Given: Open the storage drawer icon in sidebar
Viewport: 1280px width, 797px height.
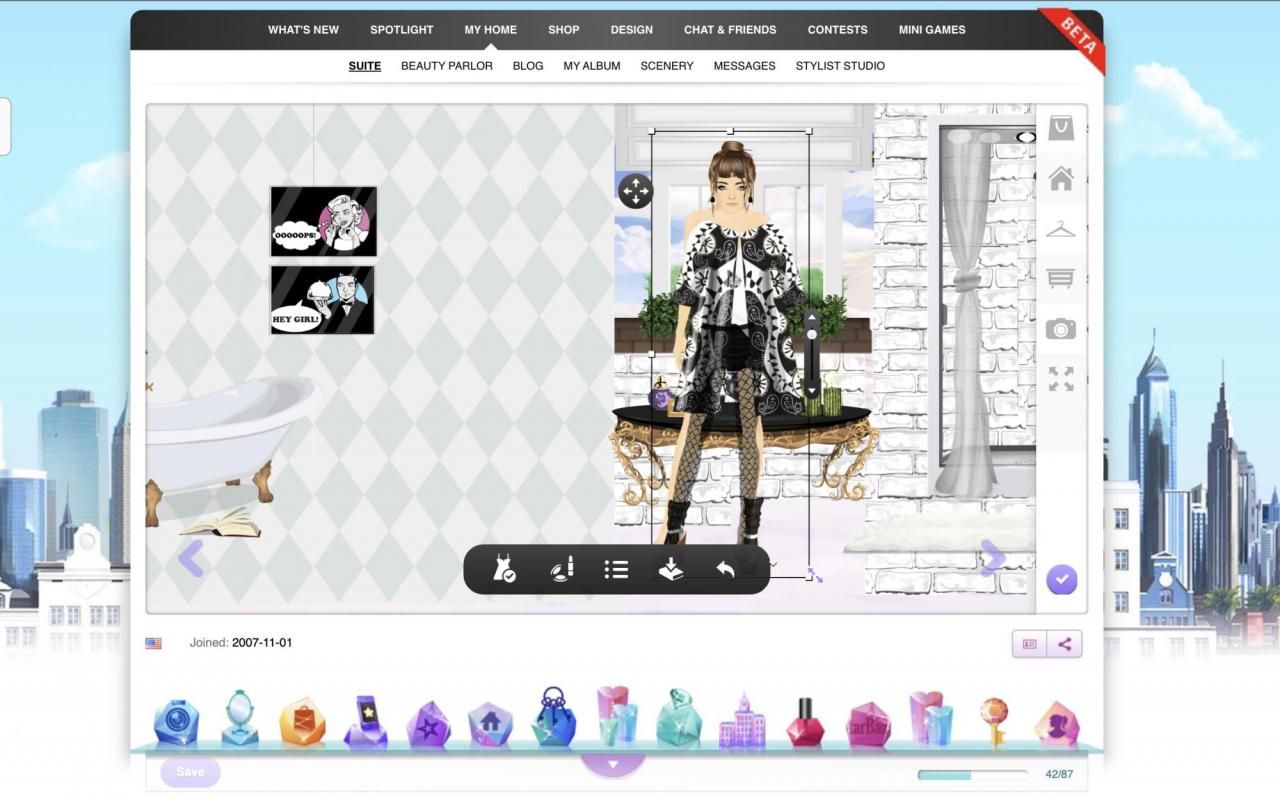Looking at the screenshot, I should click(x=1061, y=278).
